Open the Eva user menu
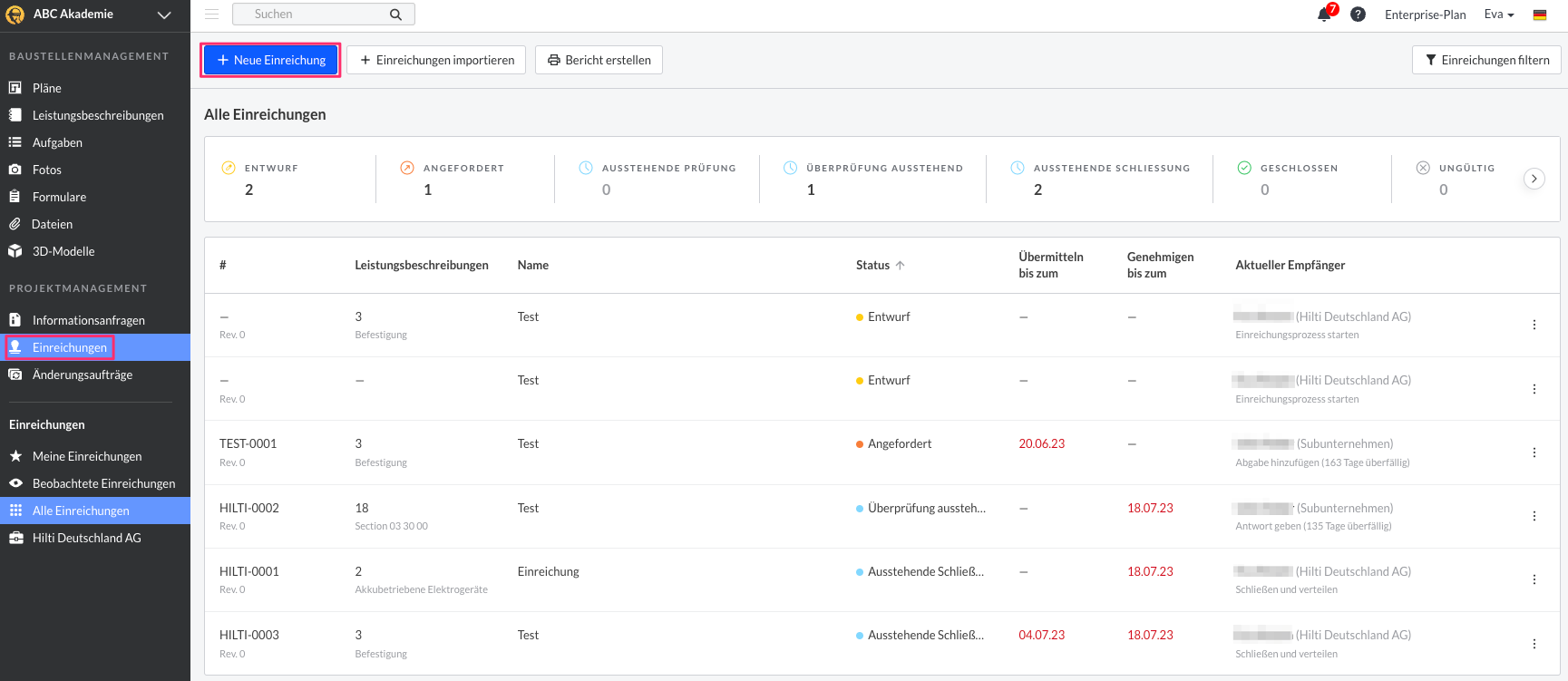This screenshot has width=1568, height=681. (1499, 15)
